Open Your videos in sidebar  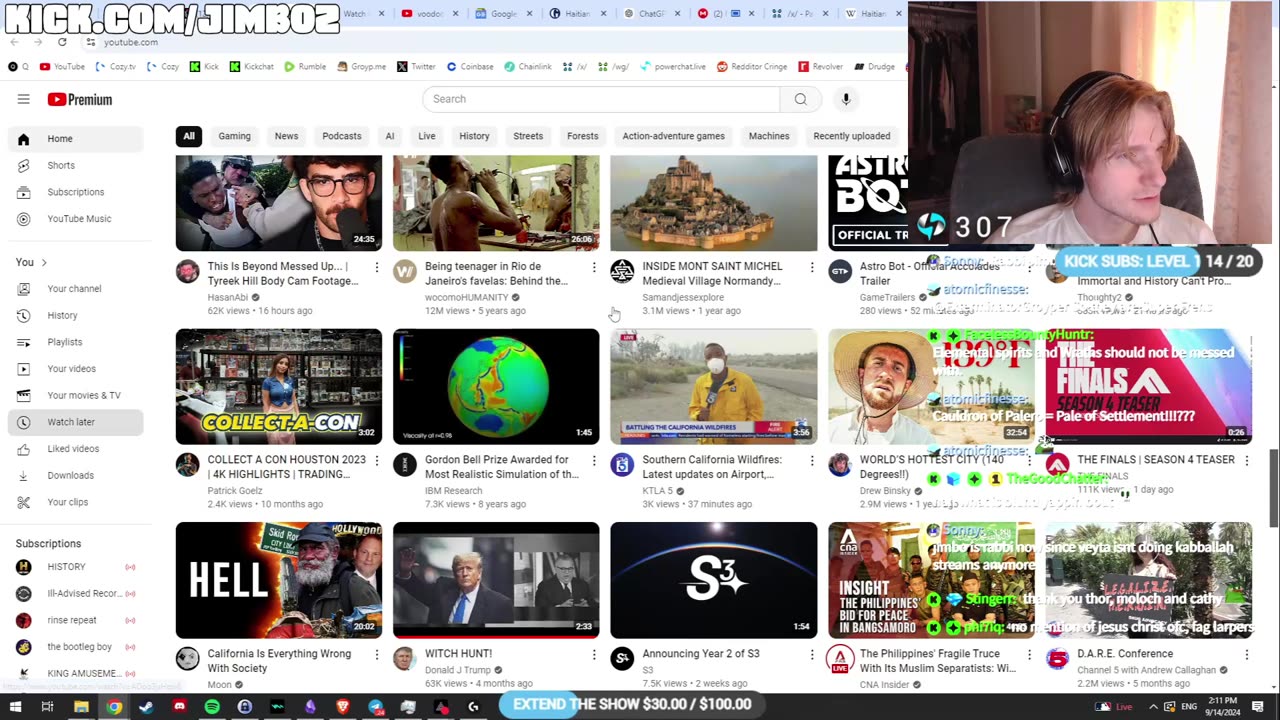click(x=75, y=369)
